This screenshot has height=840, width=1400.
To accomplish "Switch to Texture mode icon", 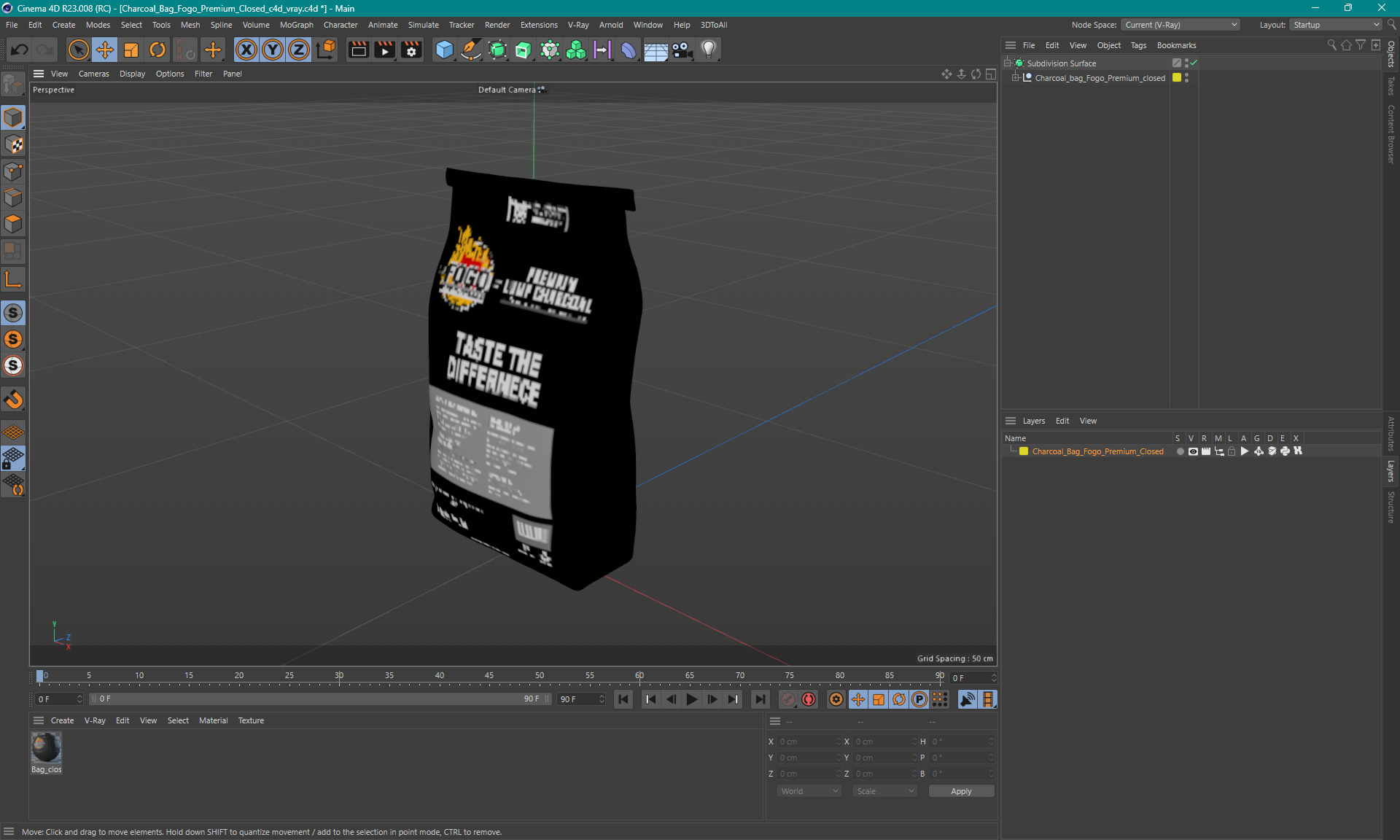I will [x=13, y=144].
